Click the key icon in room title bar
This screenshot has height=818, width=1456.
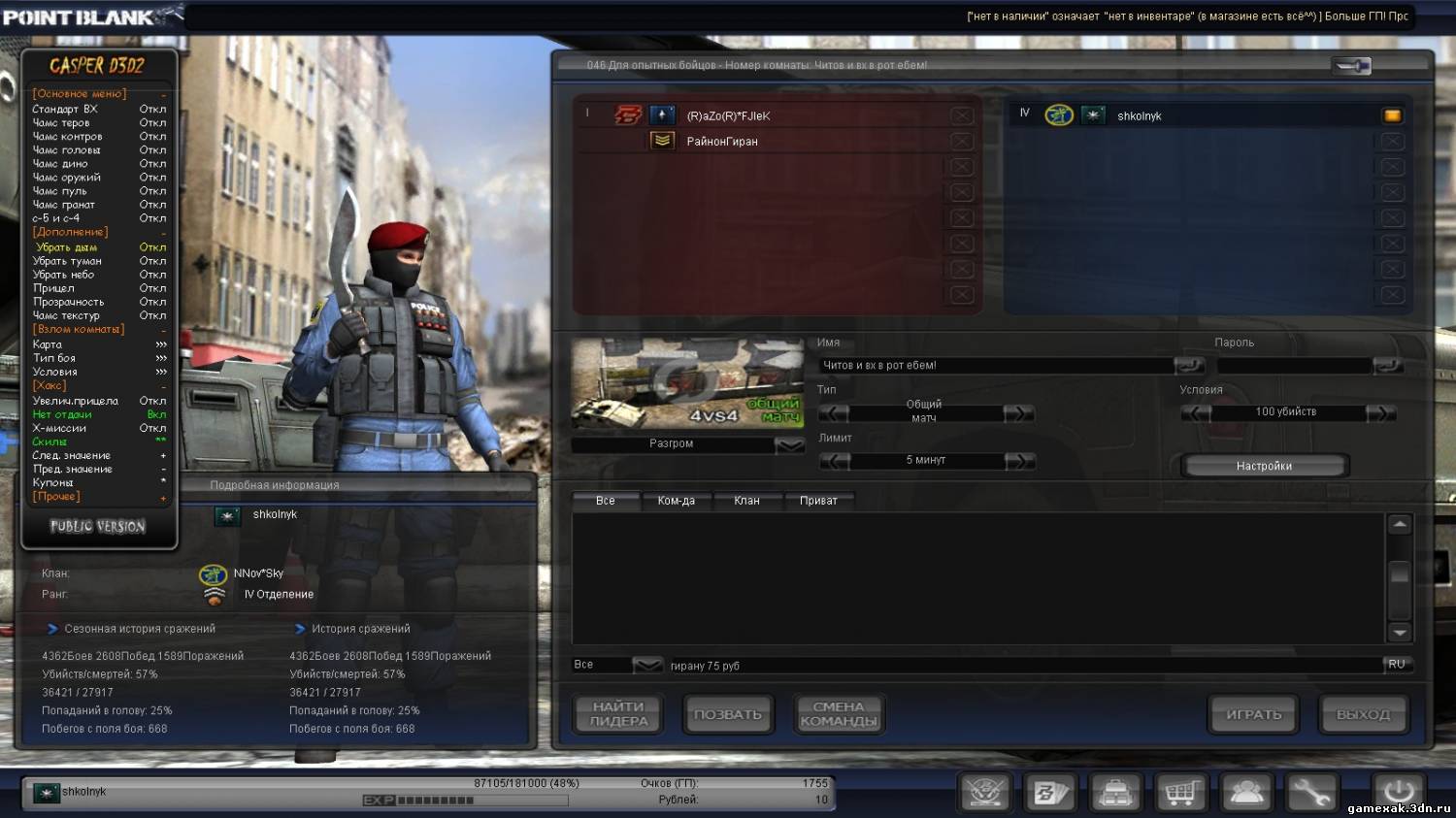[1351, 66]
